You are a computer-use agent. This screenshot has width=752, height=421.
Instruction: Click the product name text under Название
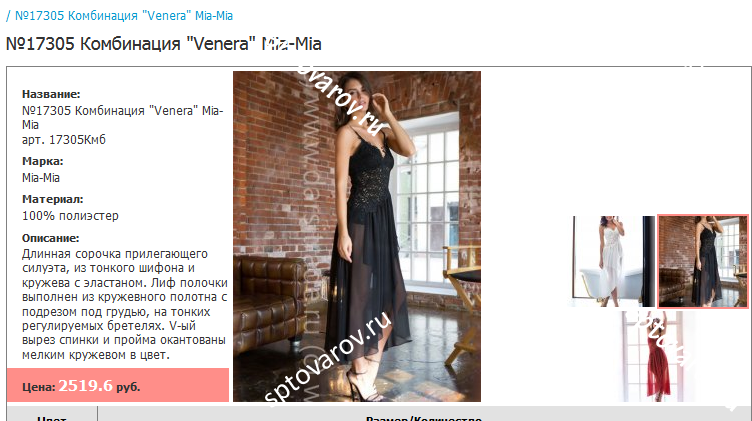pos(123,117)
